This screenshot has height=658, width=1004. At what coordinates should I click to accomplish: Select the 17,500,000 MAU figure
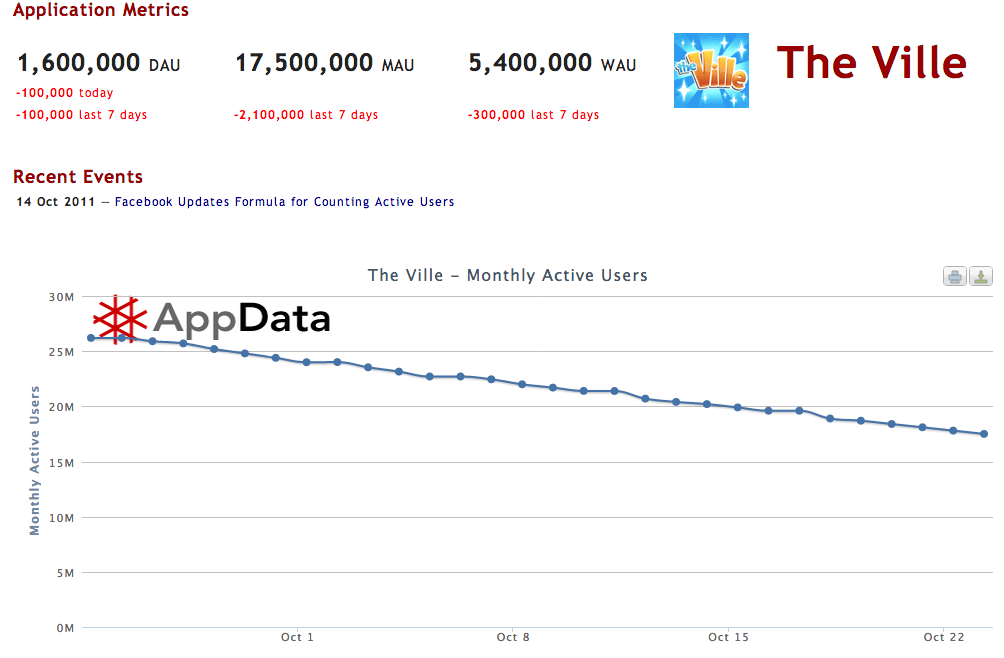coord(305,64)
